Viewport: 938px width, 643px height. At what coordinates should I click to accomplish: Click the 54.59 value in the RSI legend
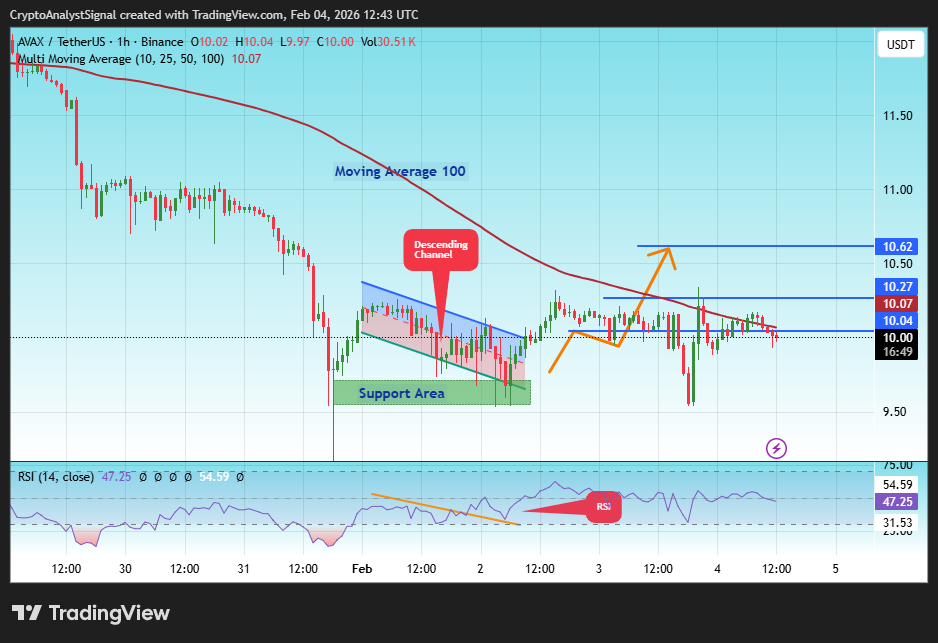214,477
